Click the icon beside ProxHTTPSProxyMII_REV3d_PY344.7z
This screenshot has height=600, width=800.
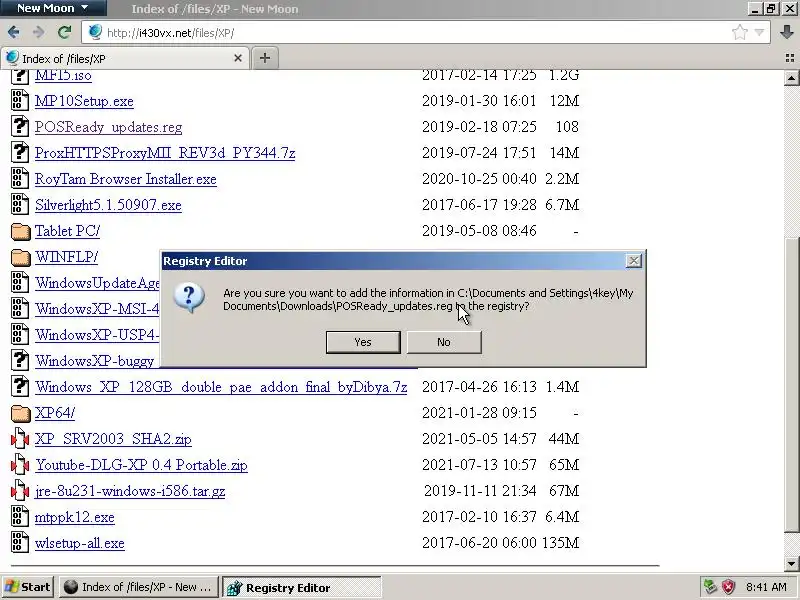20,153
